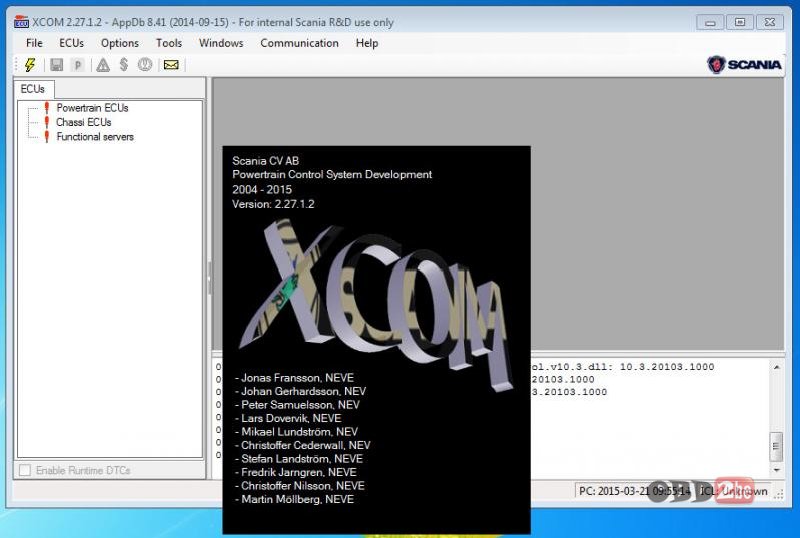Maximize the XCOM window
Image resolution: width=800 pixels, height=538 pixels.
pyautogui.click(x=740, y=22)
